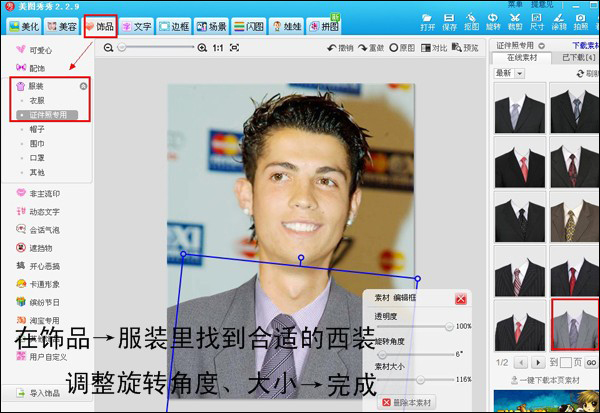600x413 pixels.
Task: Close the 素材编辑框 panel with red X
Action: pyautogui.click(x=460, y=298)
